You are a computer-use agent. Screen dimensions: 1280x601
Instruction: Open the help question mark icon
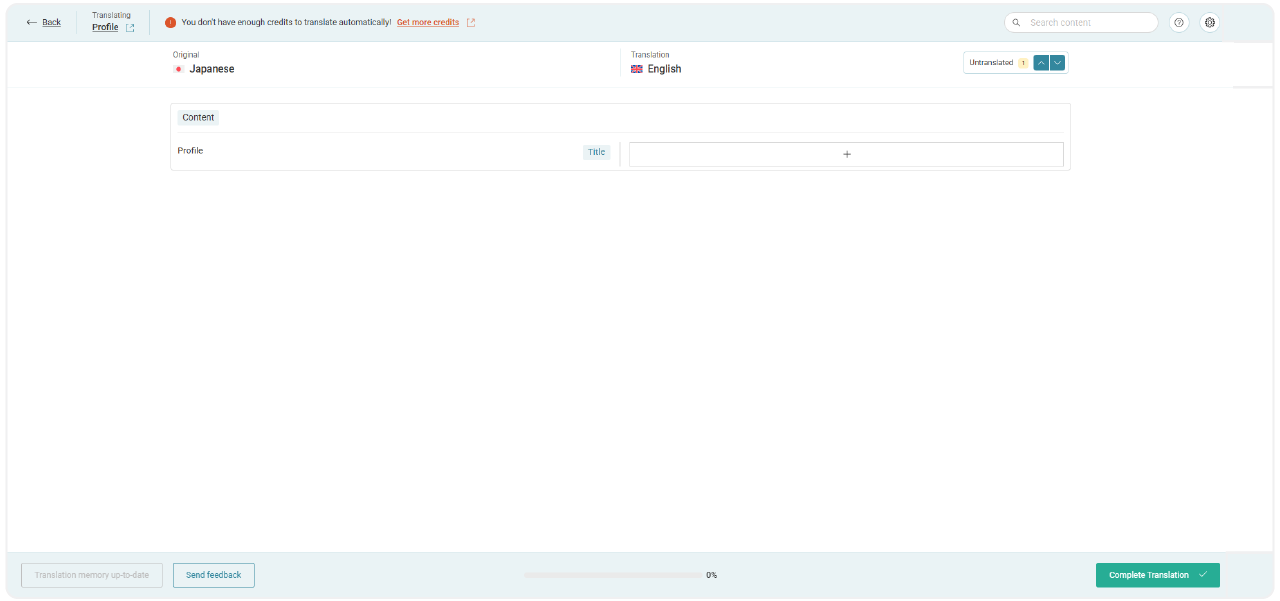click(x=1179, y=22)
